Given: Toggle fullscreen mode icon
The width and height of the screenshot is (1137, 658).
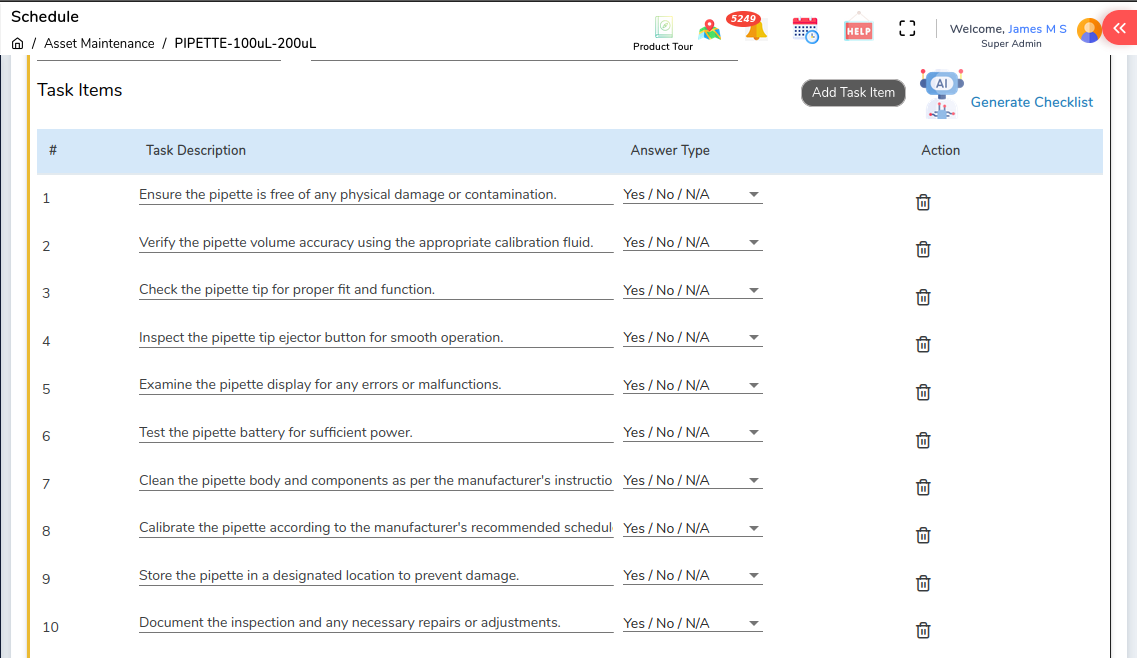Looking at the screenshot, I should pyautogui.click(x=907, y=29).
